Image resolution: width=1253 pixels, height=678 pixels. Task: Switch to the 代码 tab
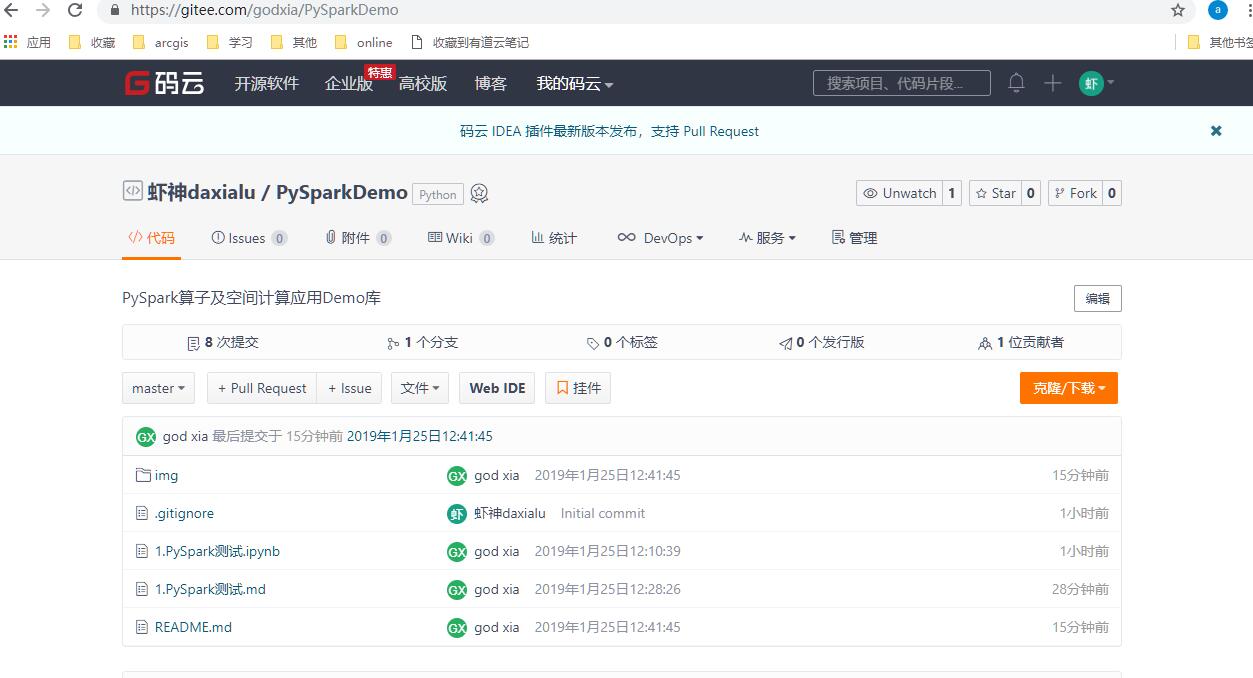point(151,238)
